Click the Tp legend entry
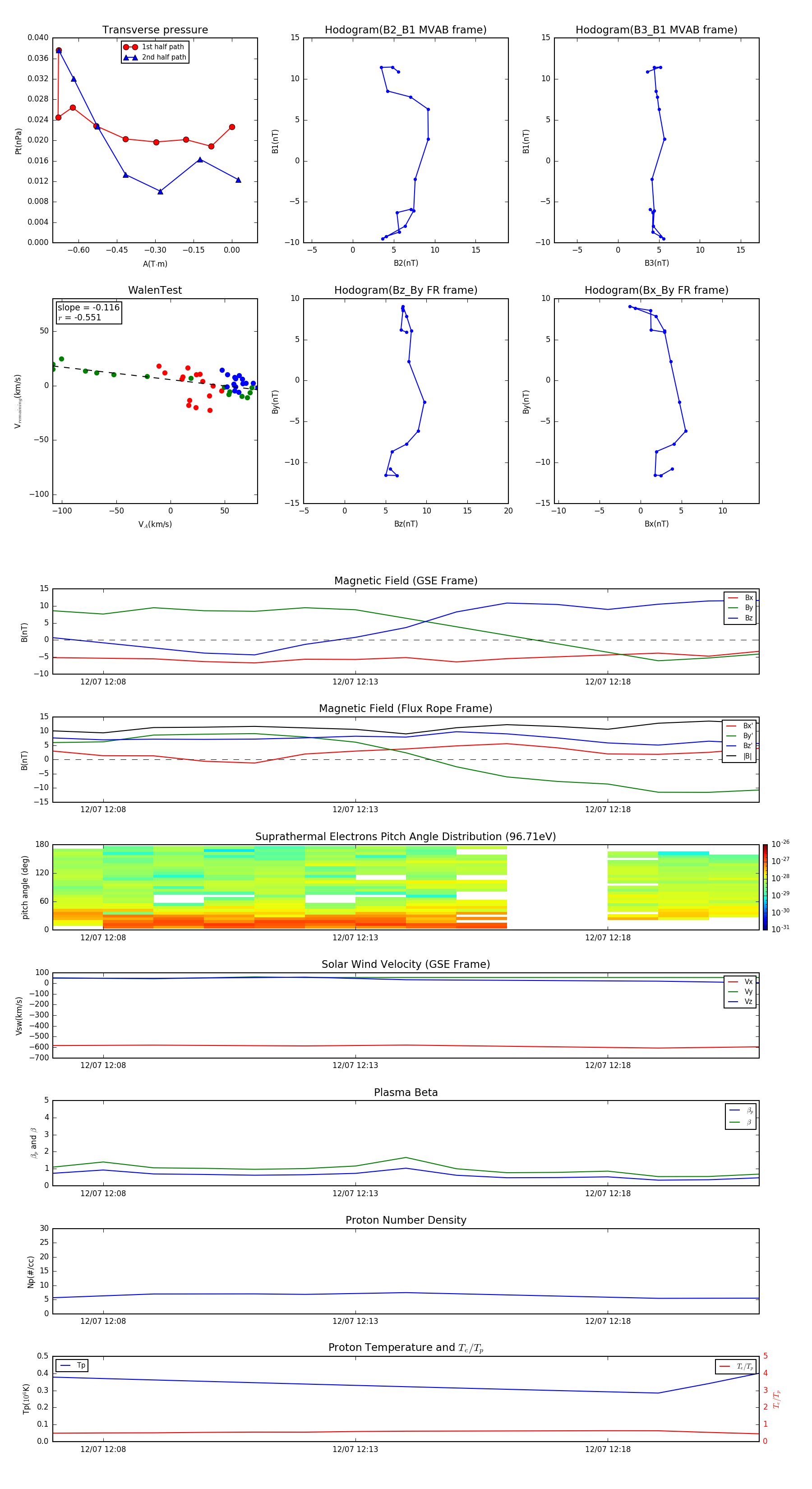Viewport: 812px width, 1489px height. point(72,1365)
